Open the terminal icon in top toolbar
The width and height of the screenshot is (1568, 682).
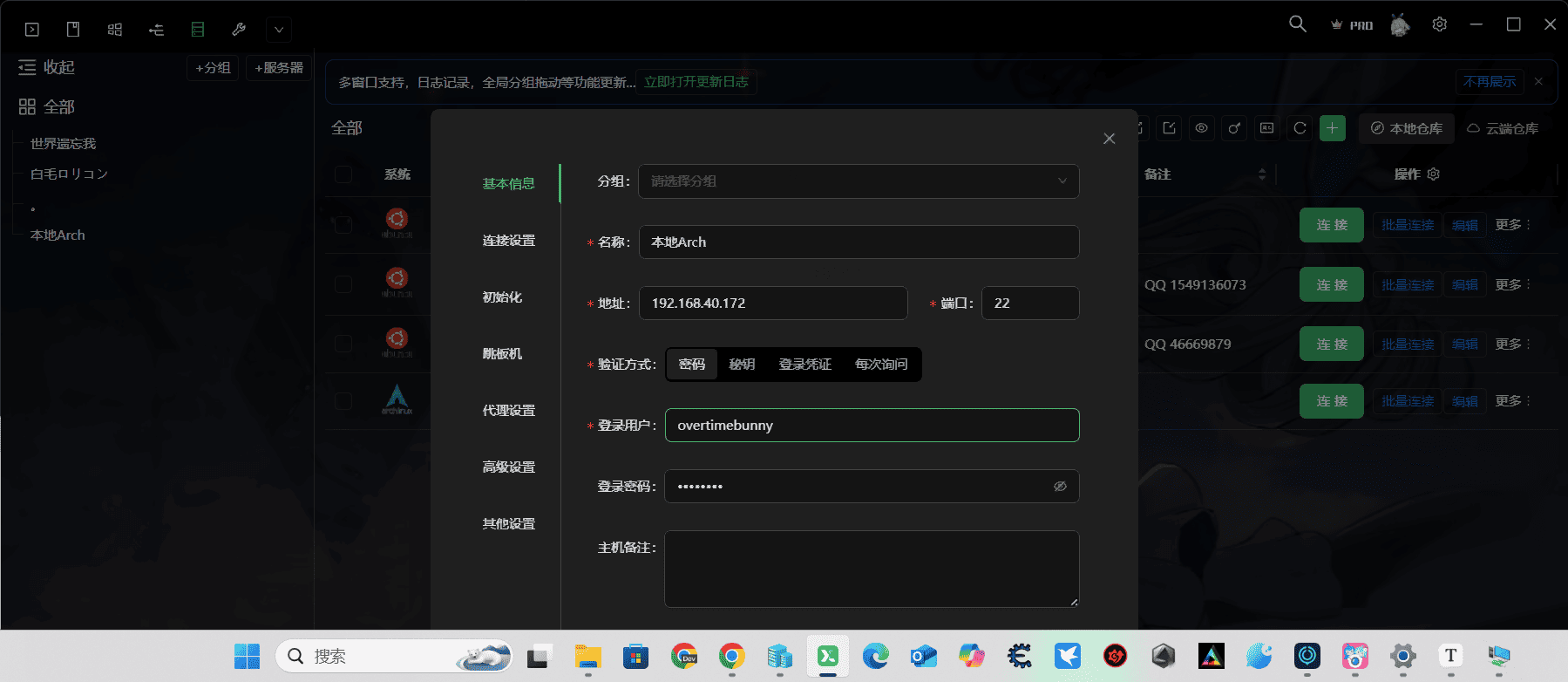[x=32, y=30]
